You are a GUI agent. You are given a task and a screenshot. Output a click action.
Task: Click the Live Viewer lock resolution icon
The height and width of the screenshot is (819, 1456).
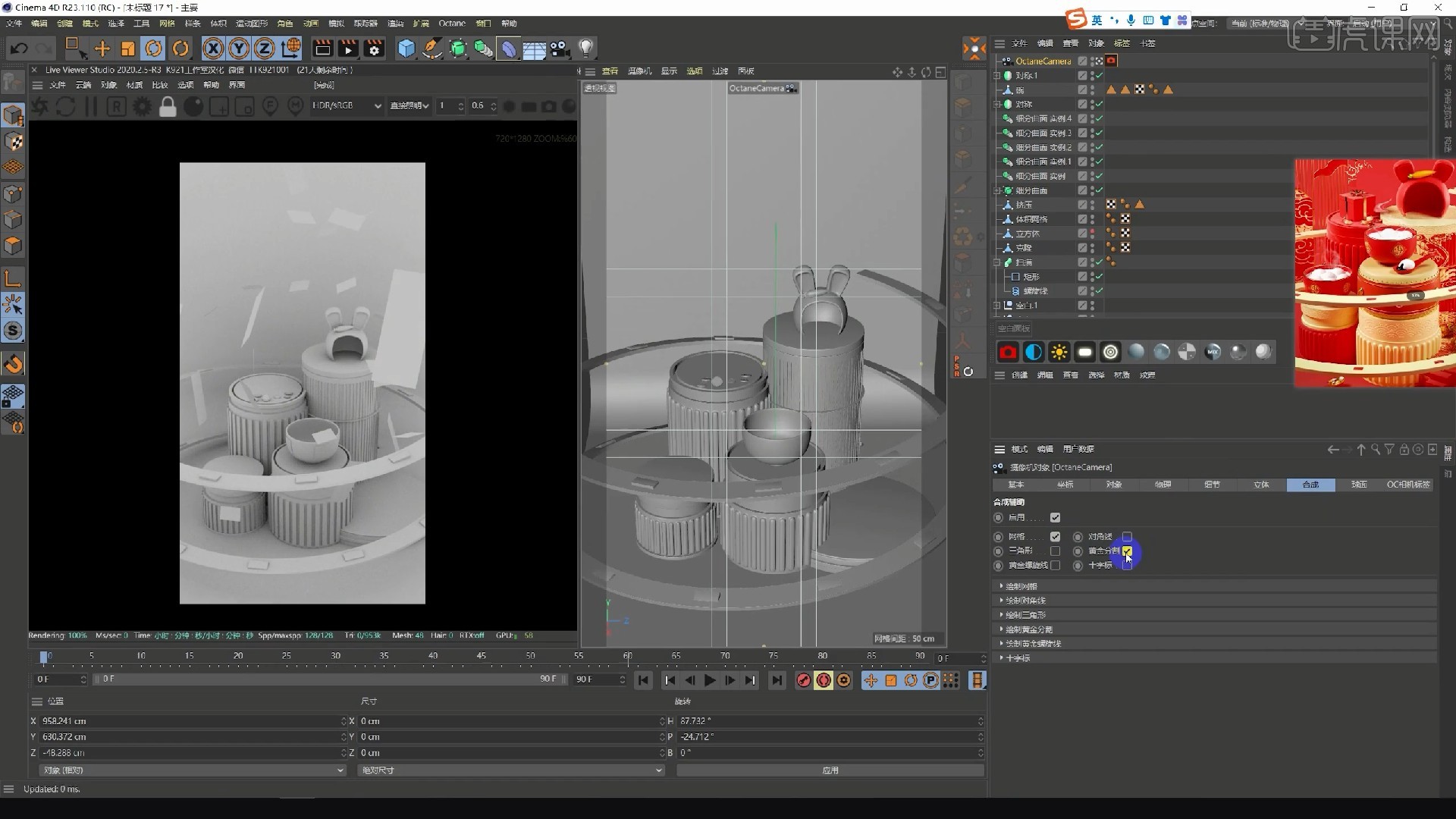[168, 106]
